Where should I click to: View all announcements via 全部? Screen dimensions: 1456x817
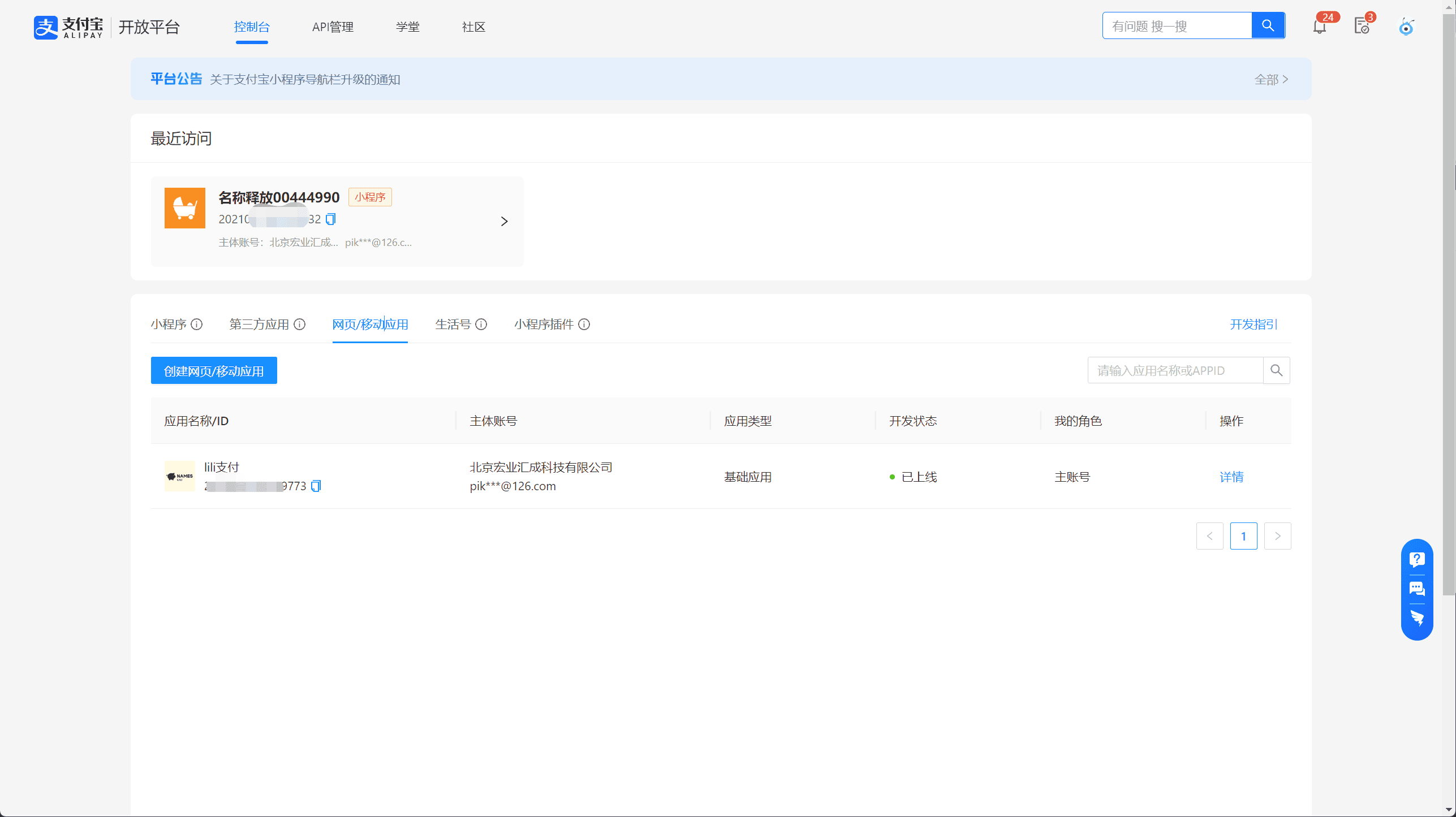1271,79
